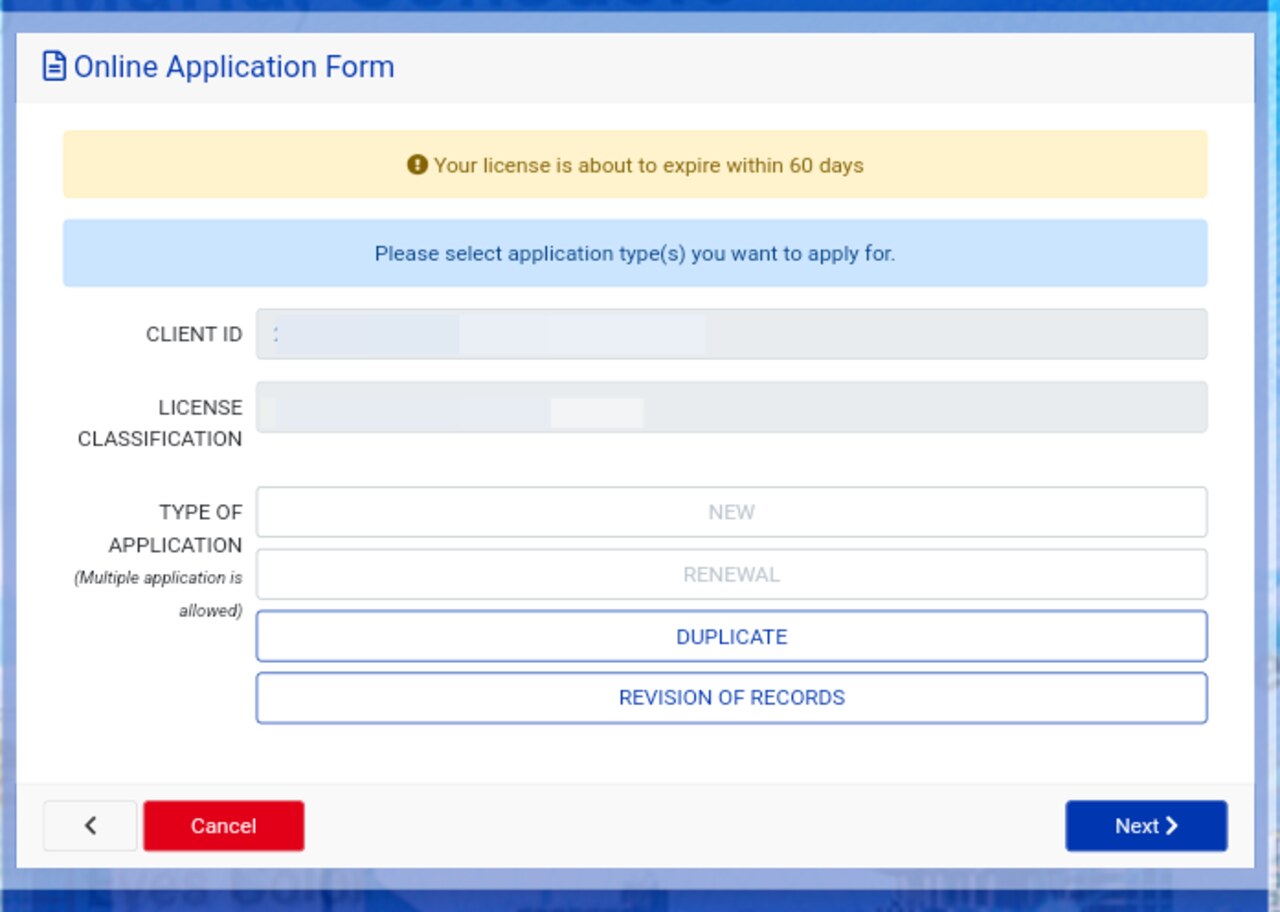Click the CLIENT ID label text
Viewport: 1280px width, 912px height.
point(193,334)
